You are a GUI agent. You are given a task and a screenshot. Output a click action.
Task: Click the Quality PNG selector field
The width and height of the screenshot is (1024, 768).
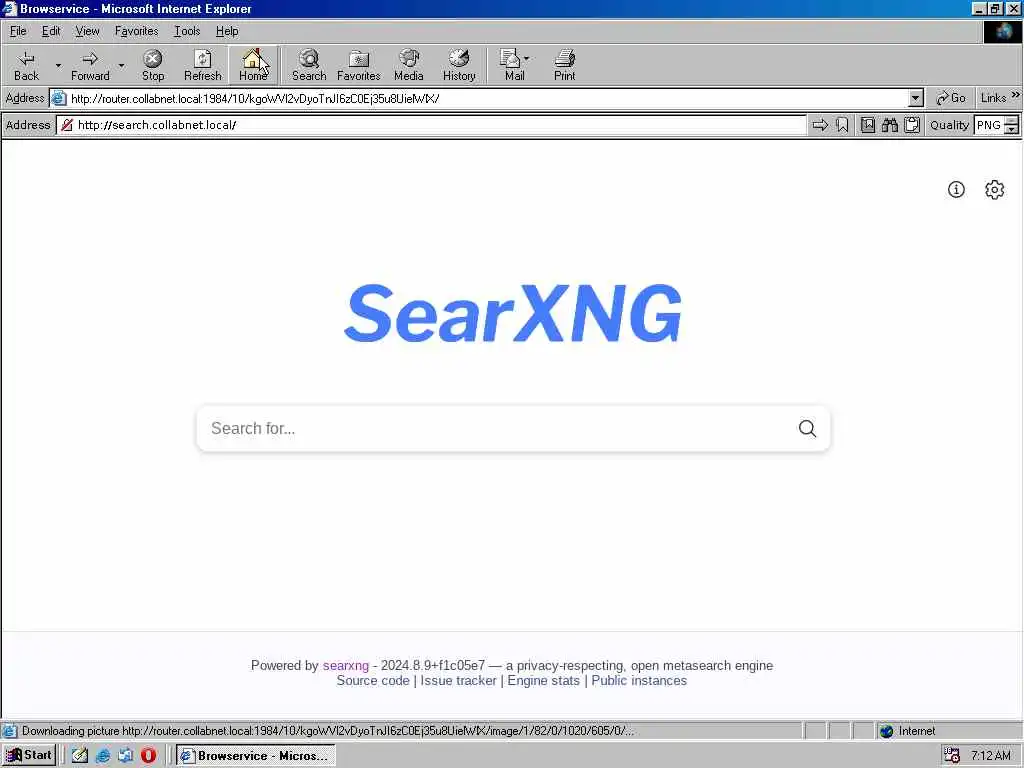(989, 125)
